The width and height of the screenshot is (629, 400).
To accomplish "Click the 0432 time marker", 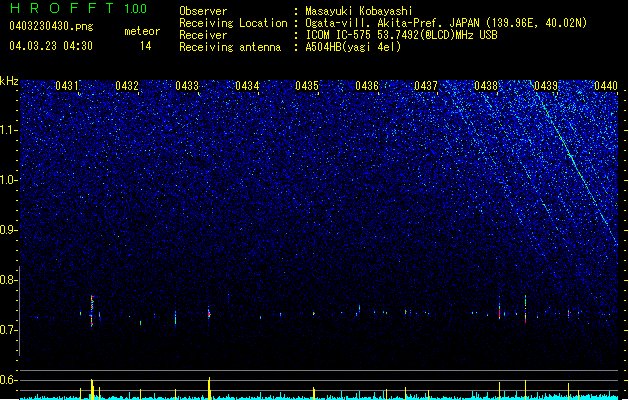I will point(127,85).
